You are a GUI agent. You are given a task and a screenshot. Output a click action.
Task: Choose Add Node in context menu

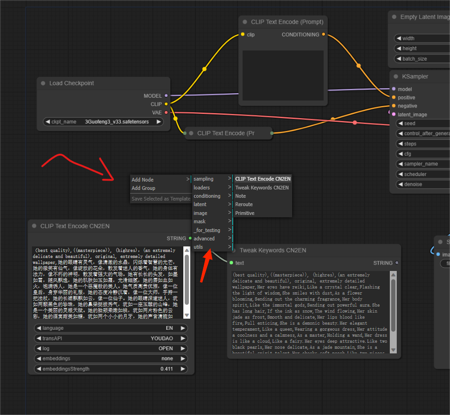pos(160,180)
